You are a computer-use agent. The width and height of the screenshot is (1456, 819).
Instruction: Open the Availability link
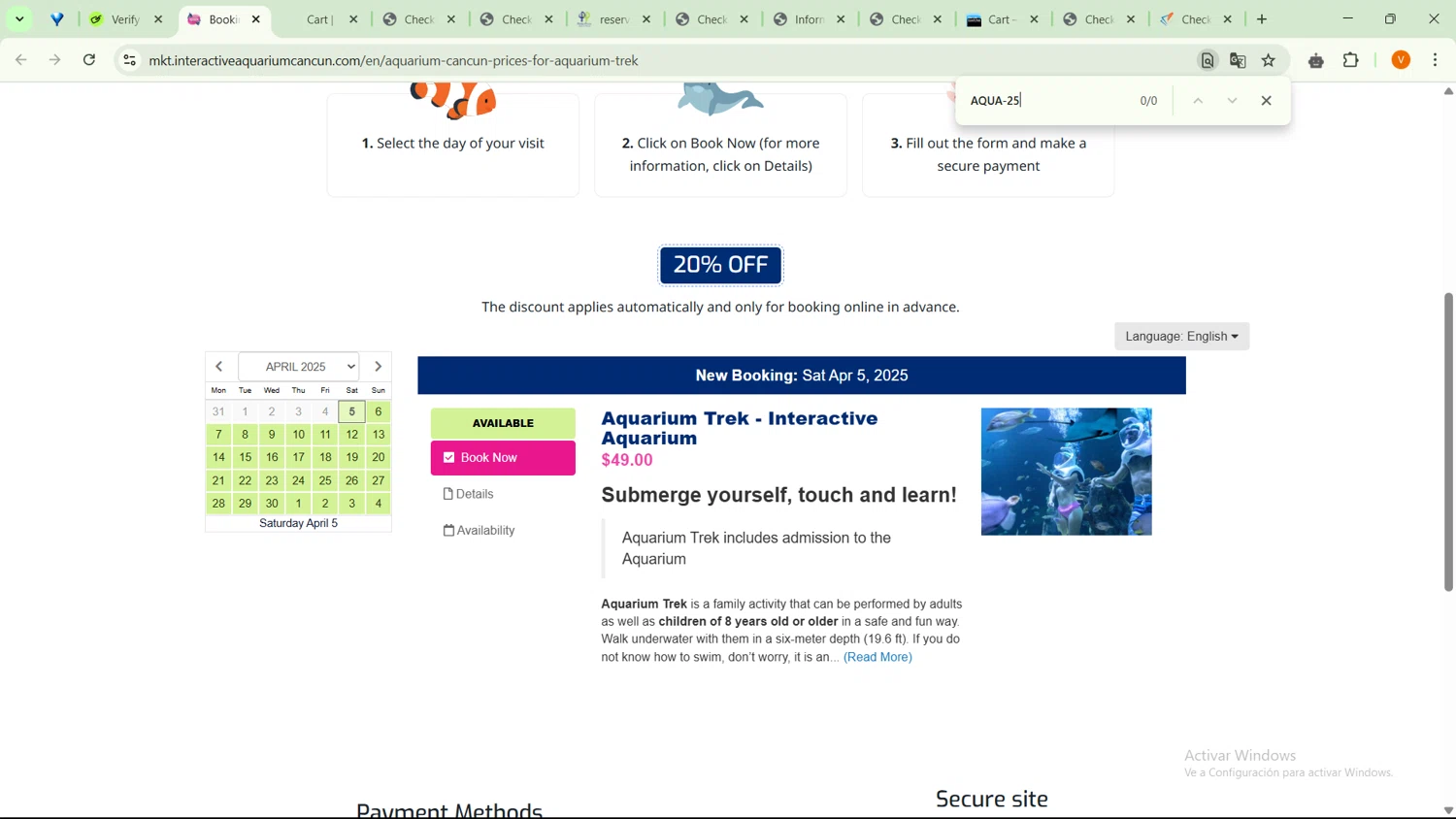pyautogui.click(x=480, y=531)
